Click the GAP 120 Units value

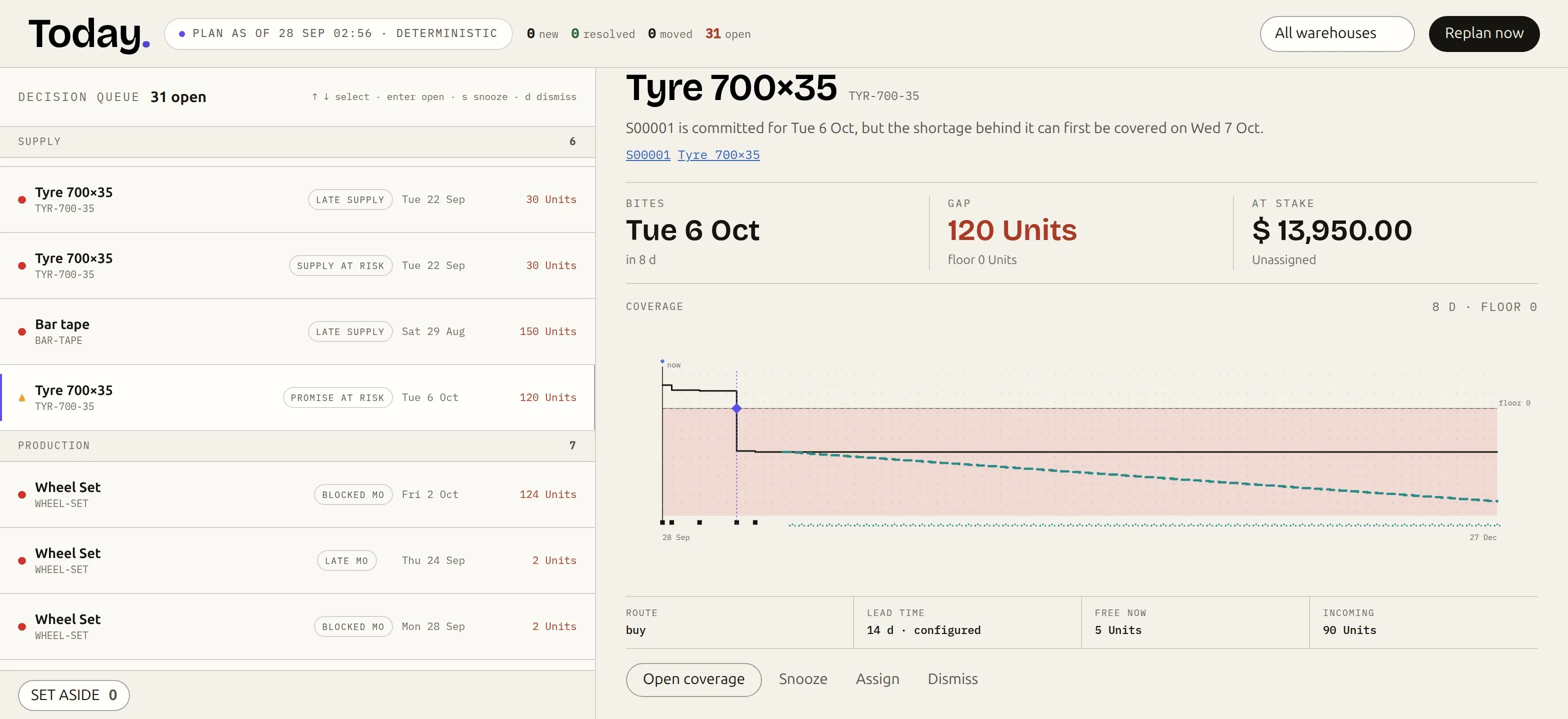(x=1011, y=230)
